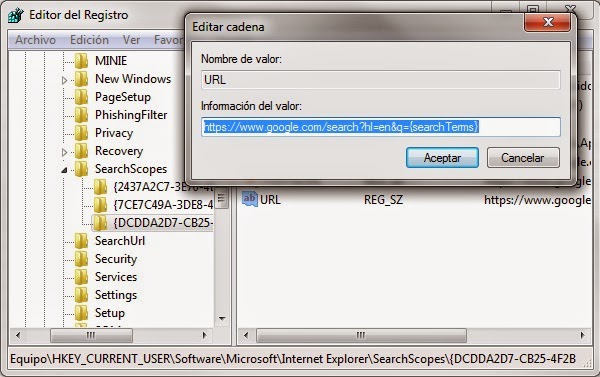This screenshot has width=600, height=377.
Task: Click tree pane vertical scrollbar thumb
Action: pos(222,198)
